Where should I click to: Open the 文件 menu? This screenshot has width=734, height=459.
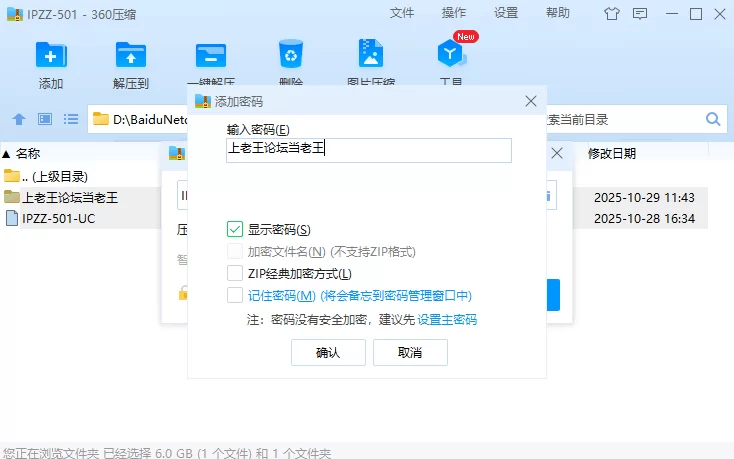pos(402,13)
